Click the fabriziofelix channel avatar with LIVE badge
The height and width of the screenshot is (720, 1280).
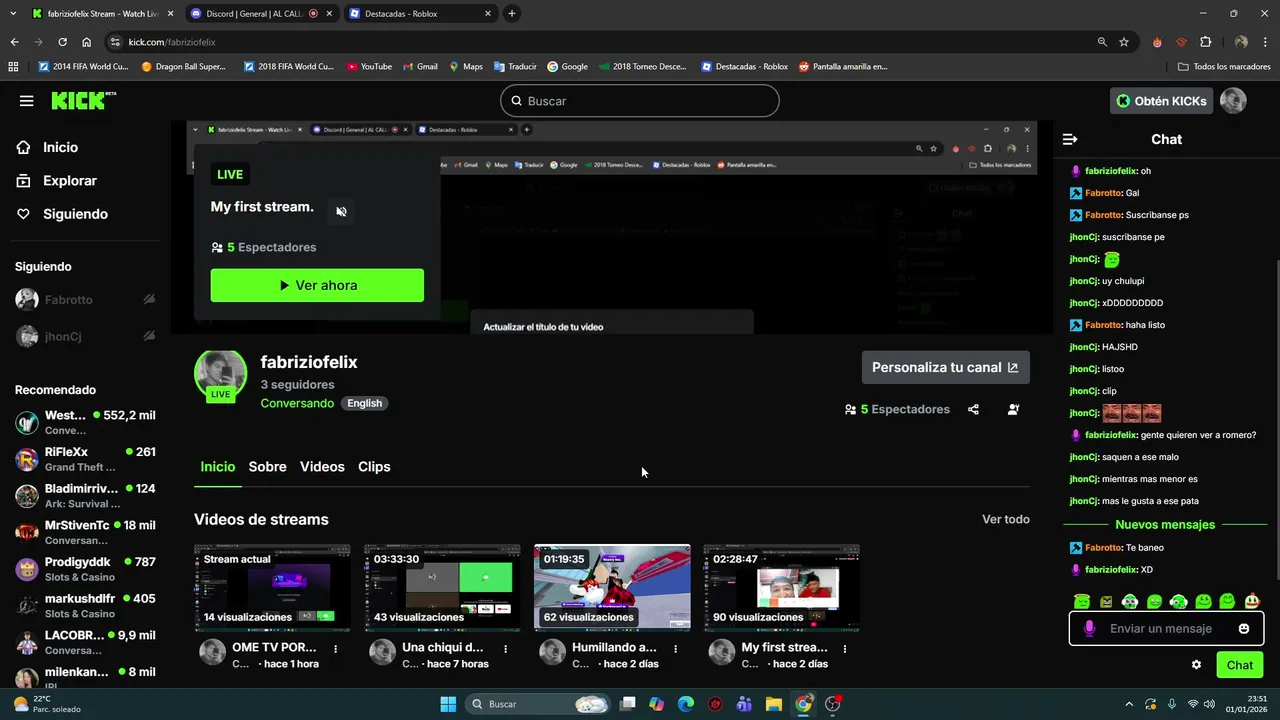point(220,376)
